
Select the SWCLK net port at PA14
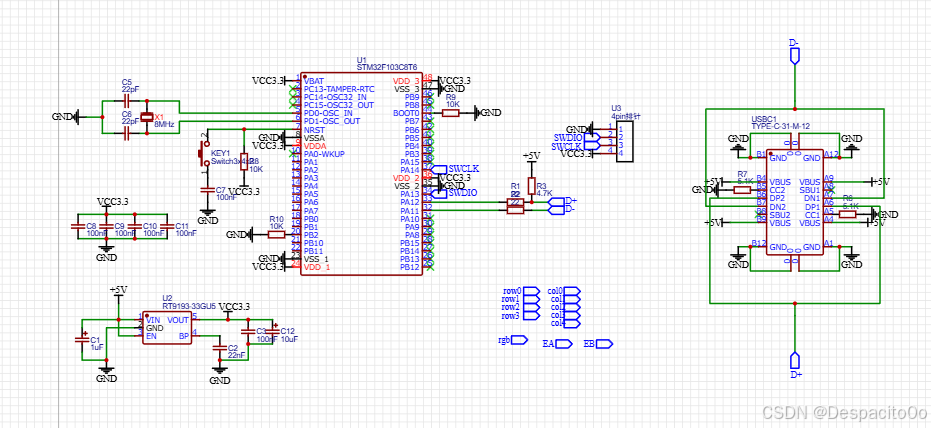(438, 169)
